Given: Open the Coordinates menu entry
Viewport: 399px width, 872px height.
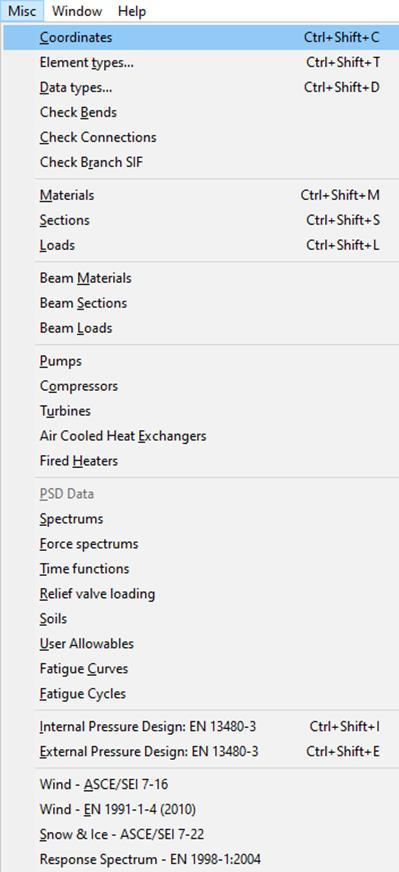Looking at the screenshot, I should (x=201, y=37).
